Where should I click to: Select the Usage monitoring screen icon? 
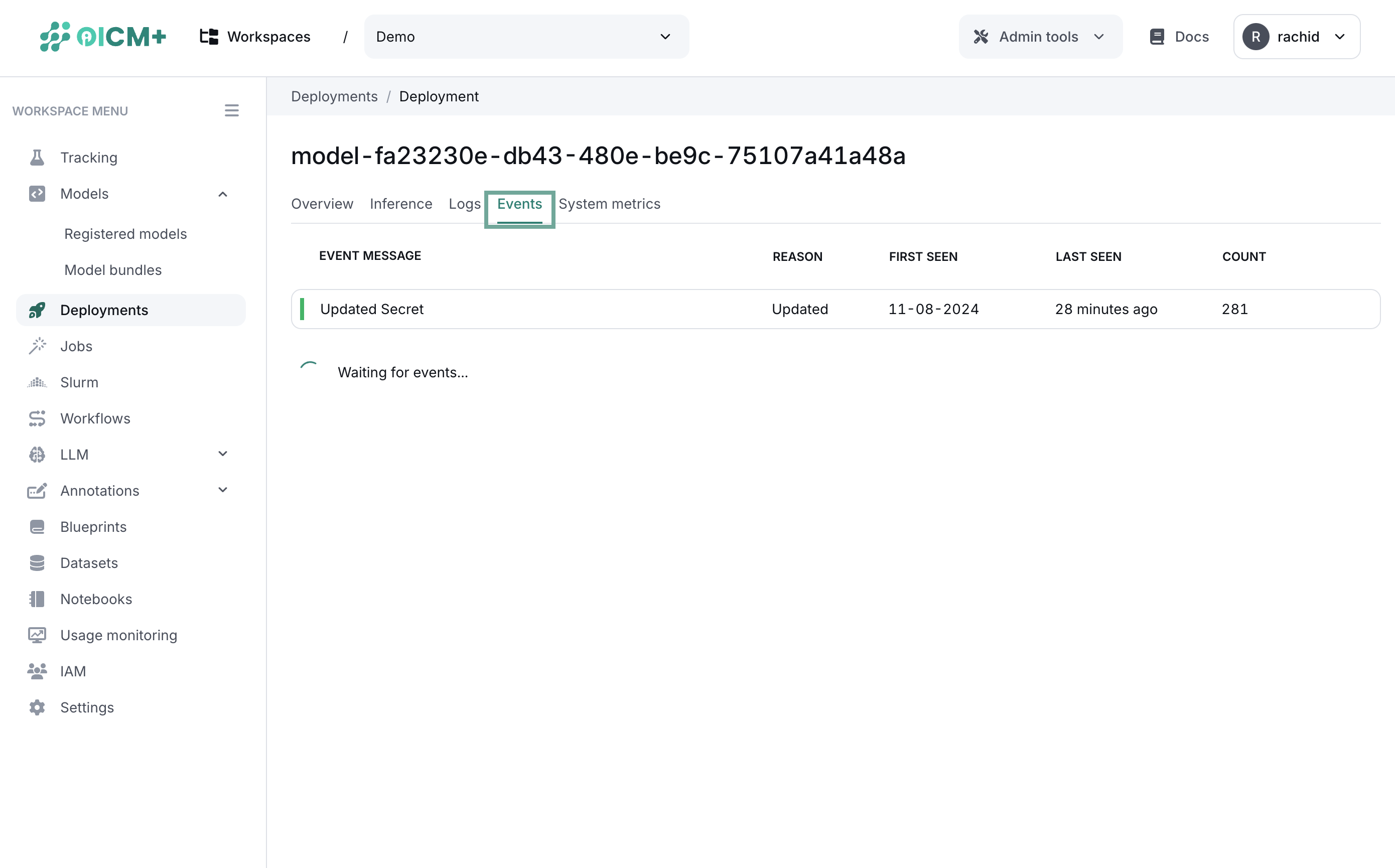[x=37, y=635]
